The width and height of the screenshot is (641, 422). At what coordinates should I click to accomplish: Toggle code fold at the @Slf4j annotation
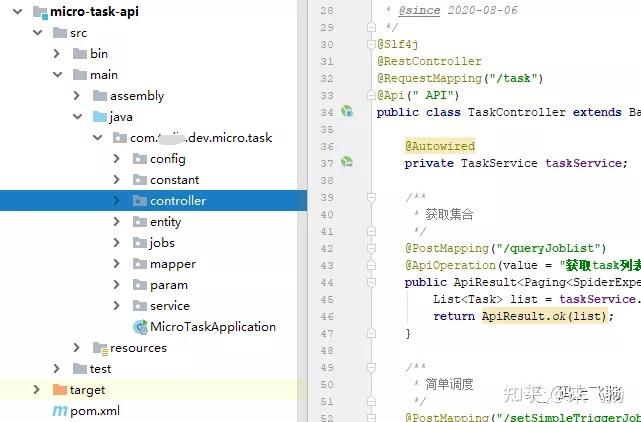[x=371, y=44]
